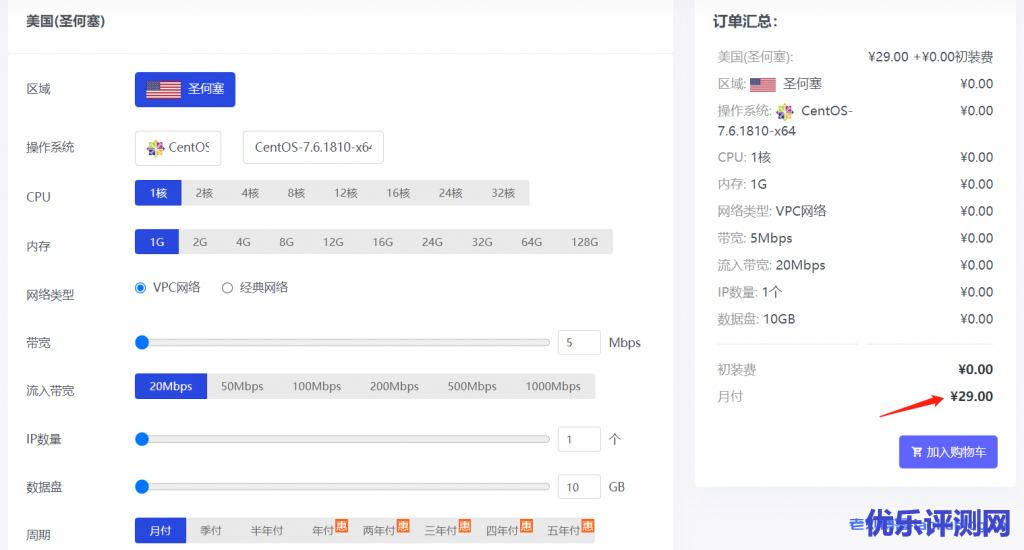Screen dimensions: 1024x550
Task: Click the CentOS icon in order summary
Action: [785, 112]
